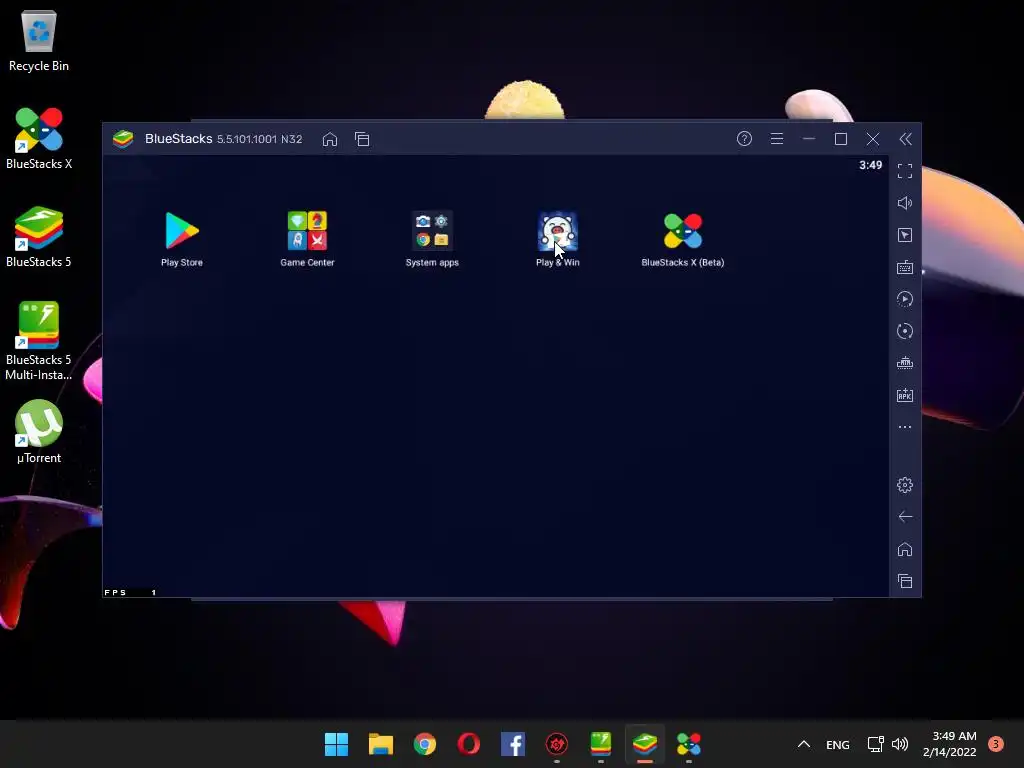Open the BlueStacks help question mark

click(744, 138)
